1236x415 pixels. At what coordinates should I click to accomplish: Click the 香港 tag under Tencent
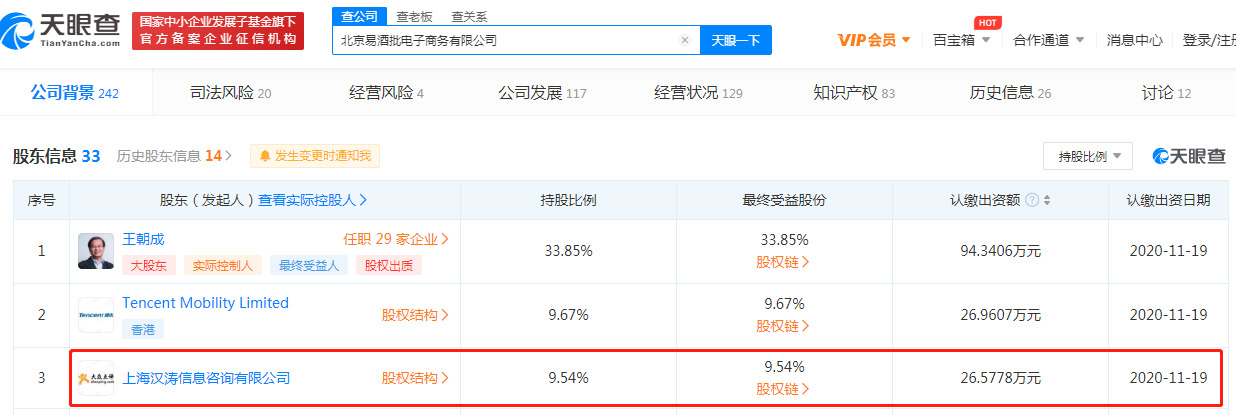143,328
